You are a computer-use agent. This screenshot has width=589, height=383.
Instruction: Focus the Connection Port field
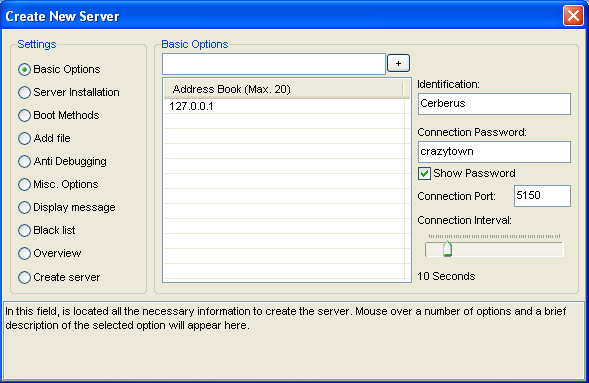tap(542, 196)
